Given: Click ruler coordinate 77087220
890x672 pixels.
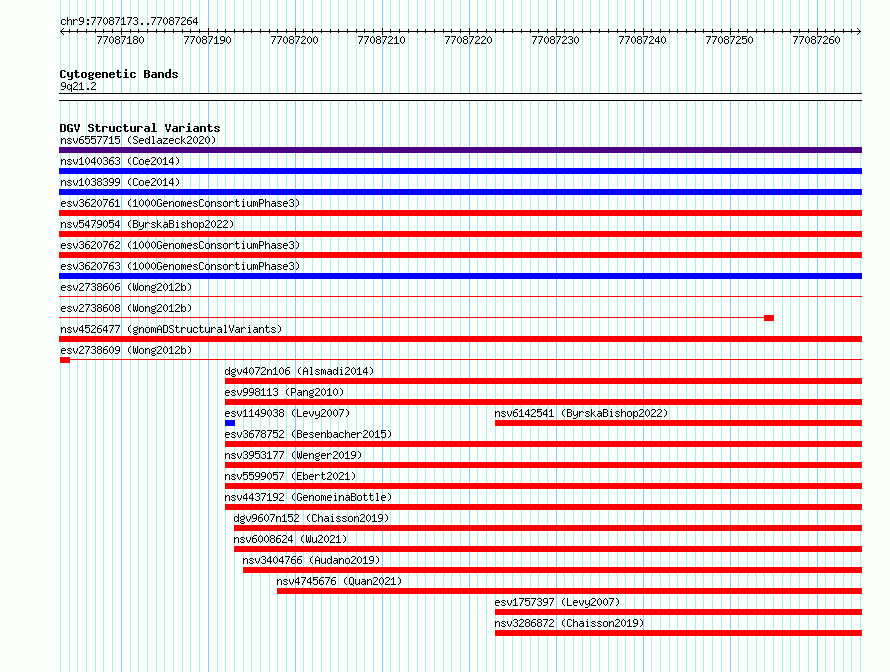Looking at the screenshot, I should click(468, 40).
